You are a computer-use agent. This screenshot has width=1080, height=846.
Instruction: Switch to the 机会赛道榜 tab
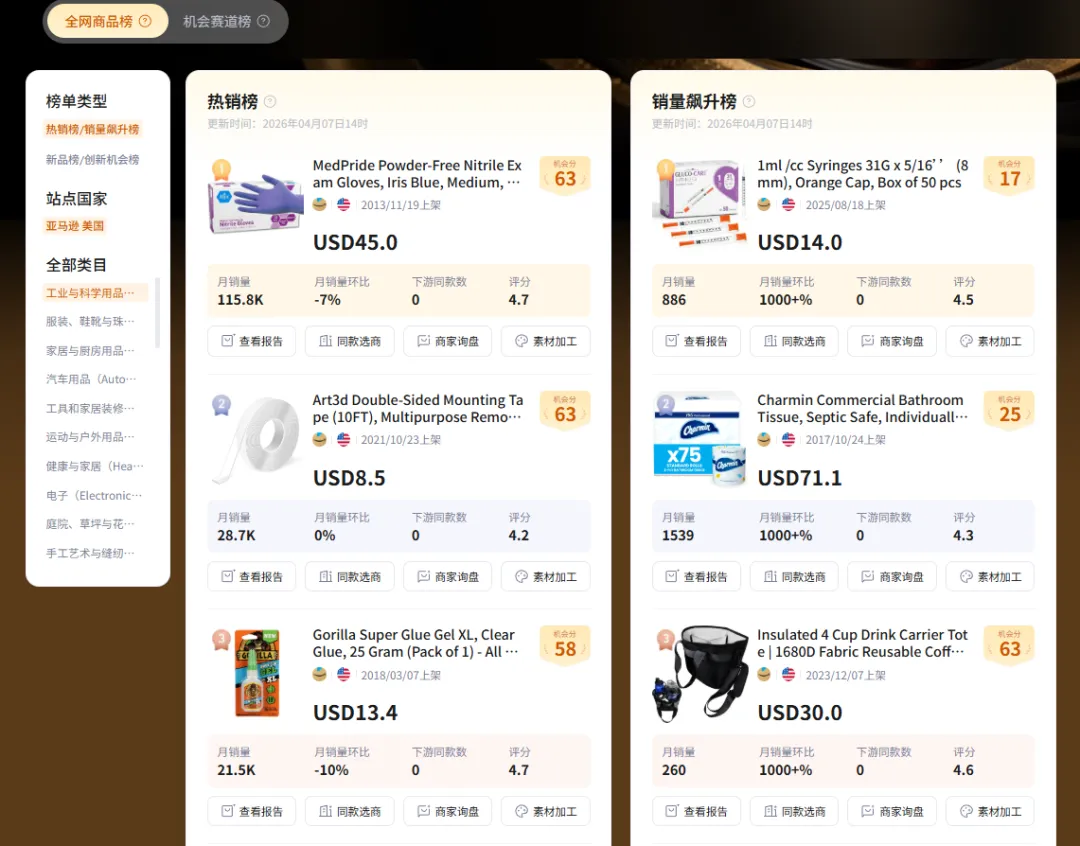226,21
